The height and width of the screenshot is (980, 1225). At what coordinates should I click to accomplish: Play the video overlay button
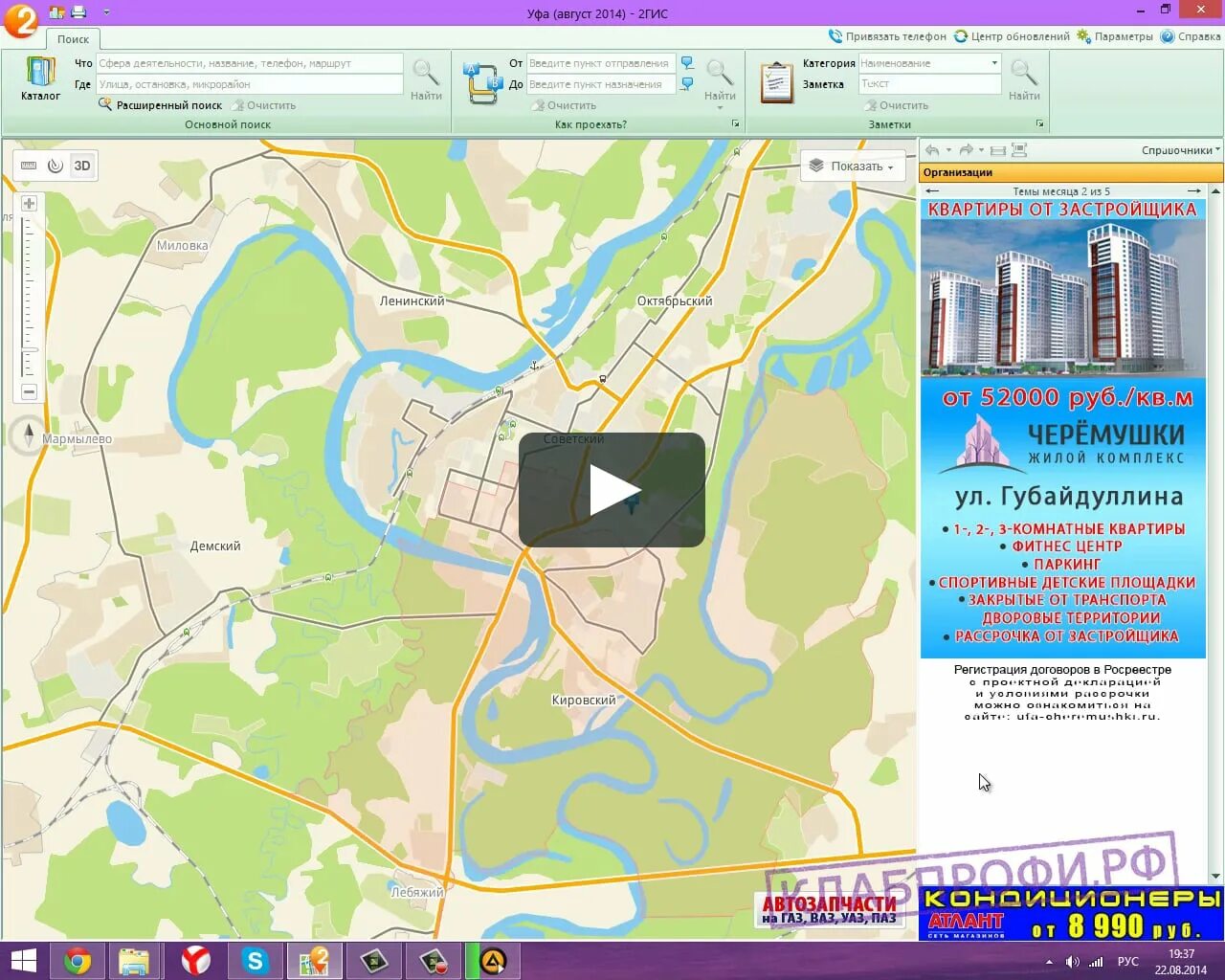(x=612, y=490)
